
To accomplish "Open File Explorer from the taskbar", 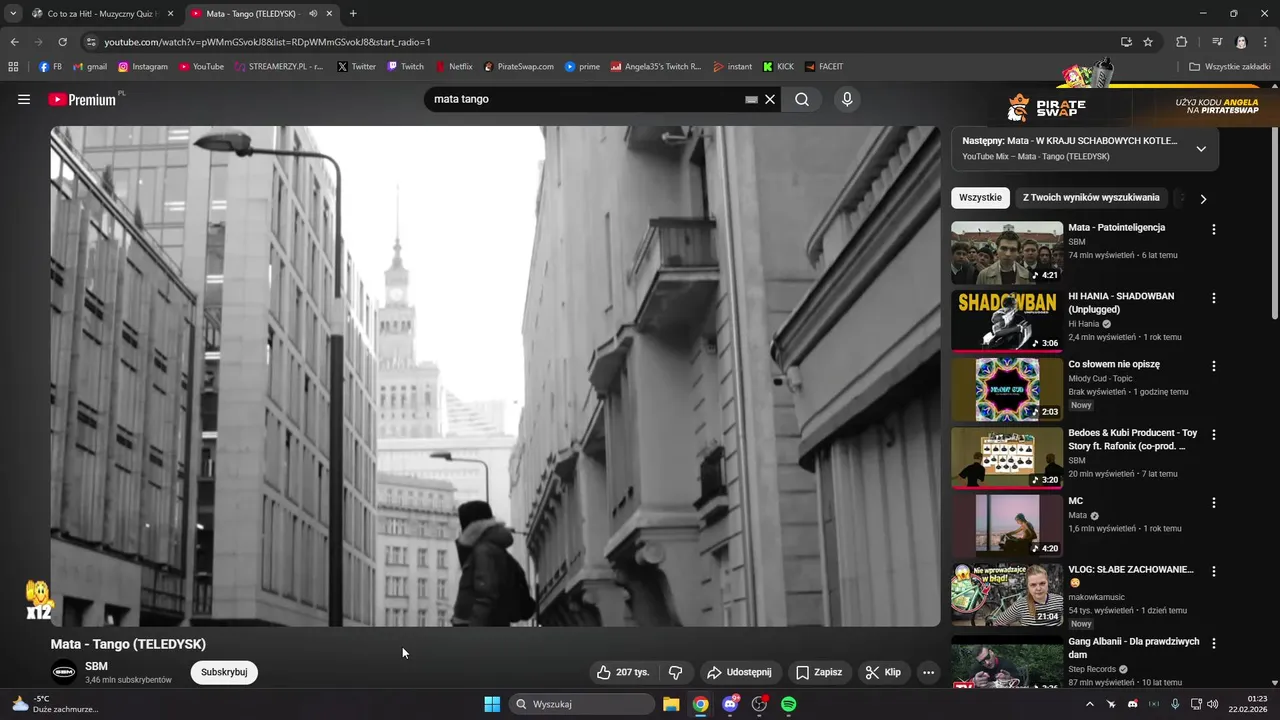I will click(x=671, y=704).
